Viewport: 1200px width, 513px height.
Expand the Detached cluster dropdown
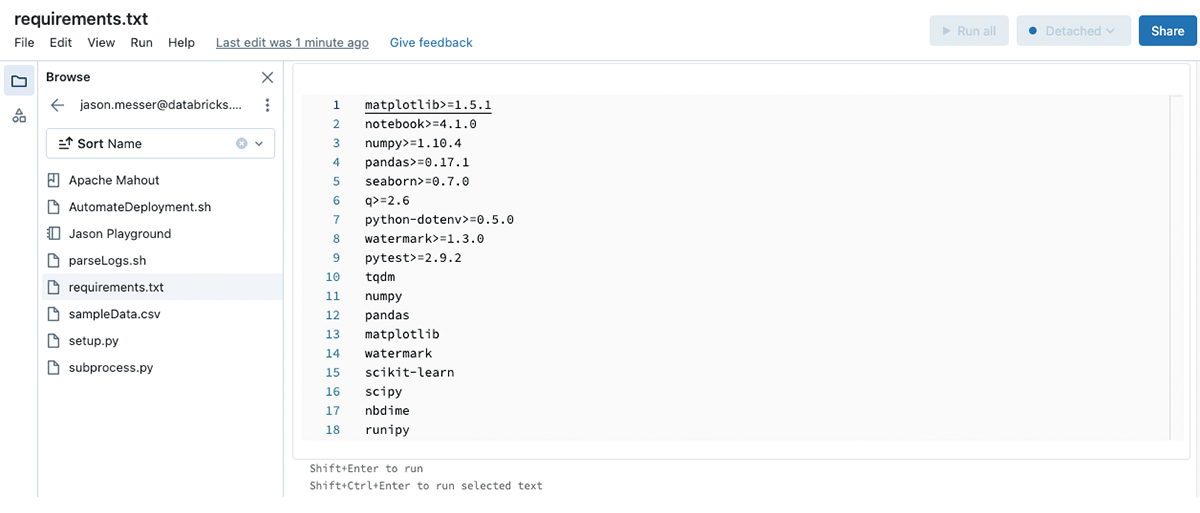[x=1074, y=31]
